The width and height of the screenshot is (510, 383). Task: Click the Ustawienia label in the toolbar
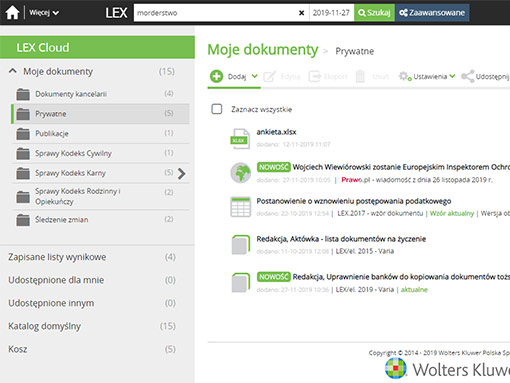point(430,77)
